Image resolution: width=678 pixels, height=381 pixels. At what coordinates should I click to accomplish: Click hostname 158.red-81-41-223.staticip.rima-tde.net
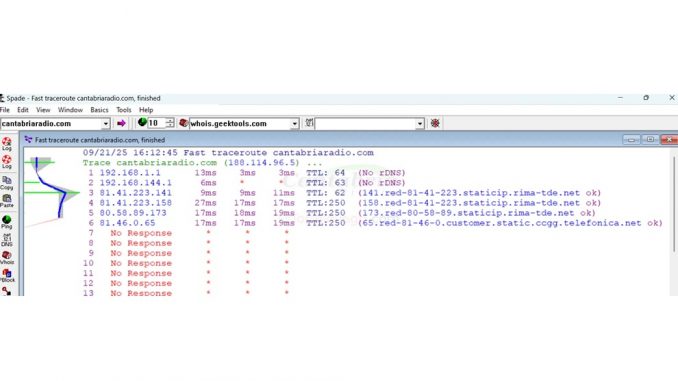471,203
